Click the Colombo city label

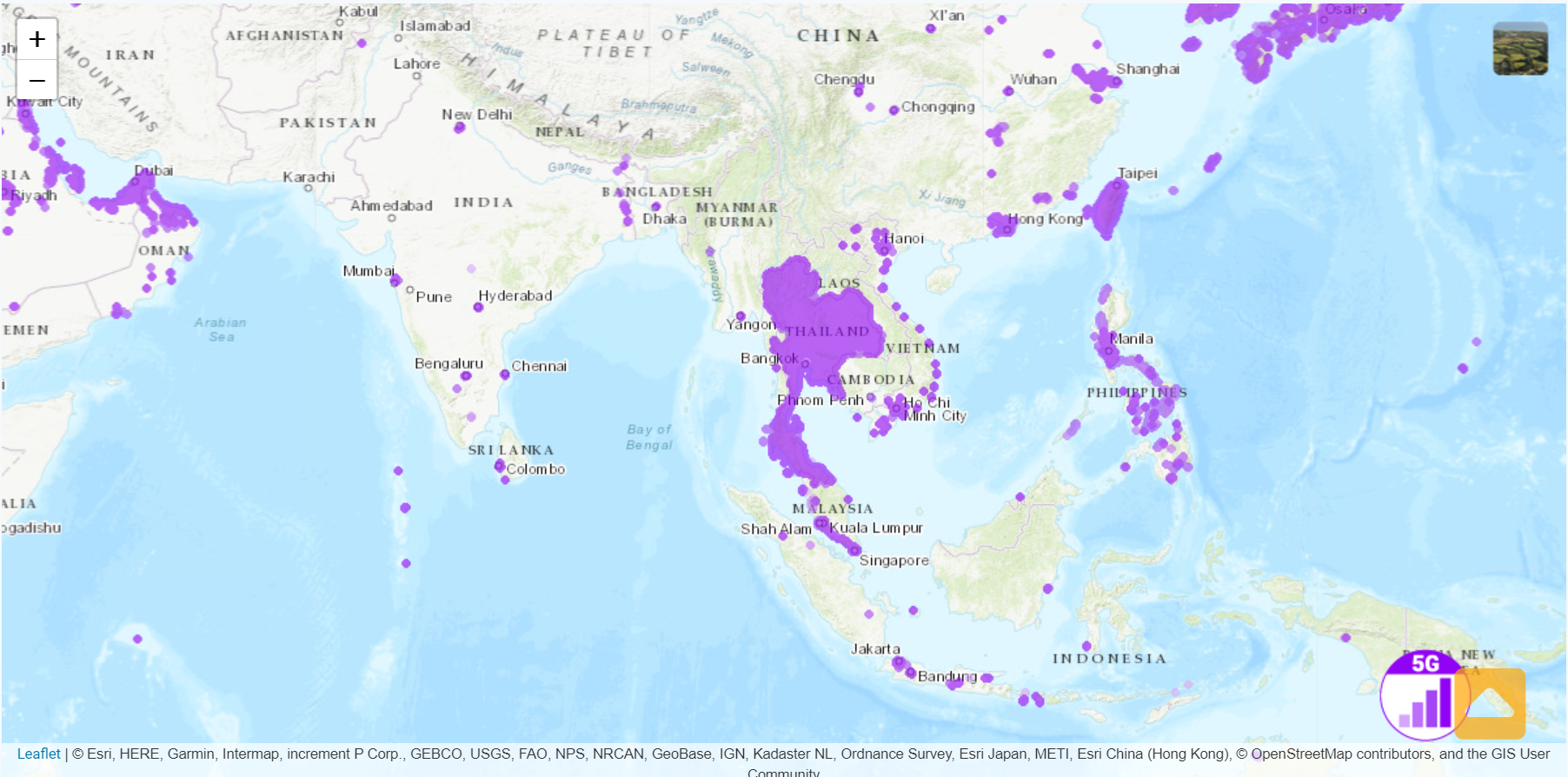coord(535,469)
